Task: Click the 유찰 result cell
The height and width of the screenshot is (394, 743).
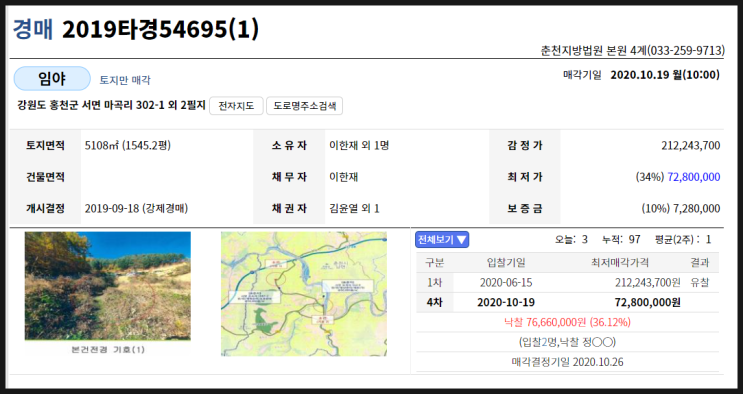Action: click(x=700, y=283)
